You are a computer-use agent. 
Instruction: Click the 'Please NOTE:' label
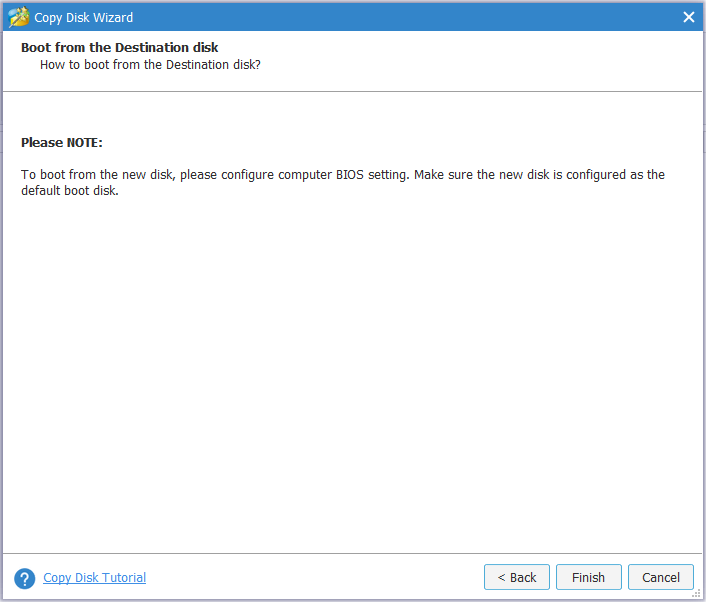tap(62, 143)
